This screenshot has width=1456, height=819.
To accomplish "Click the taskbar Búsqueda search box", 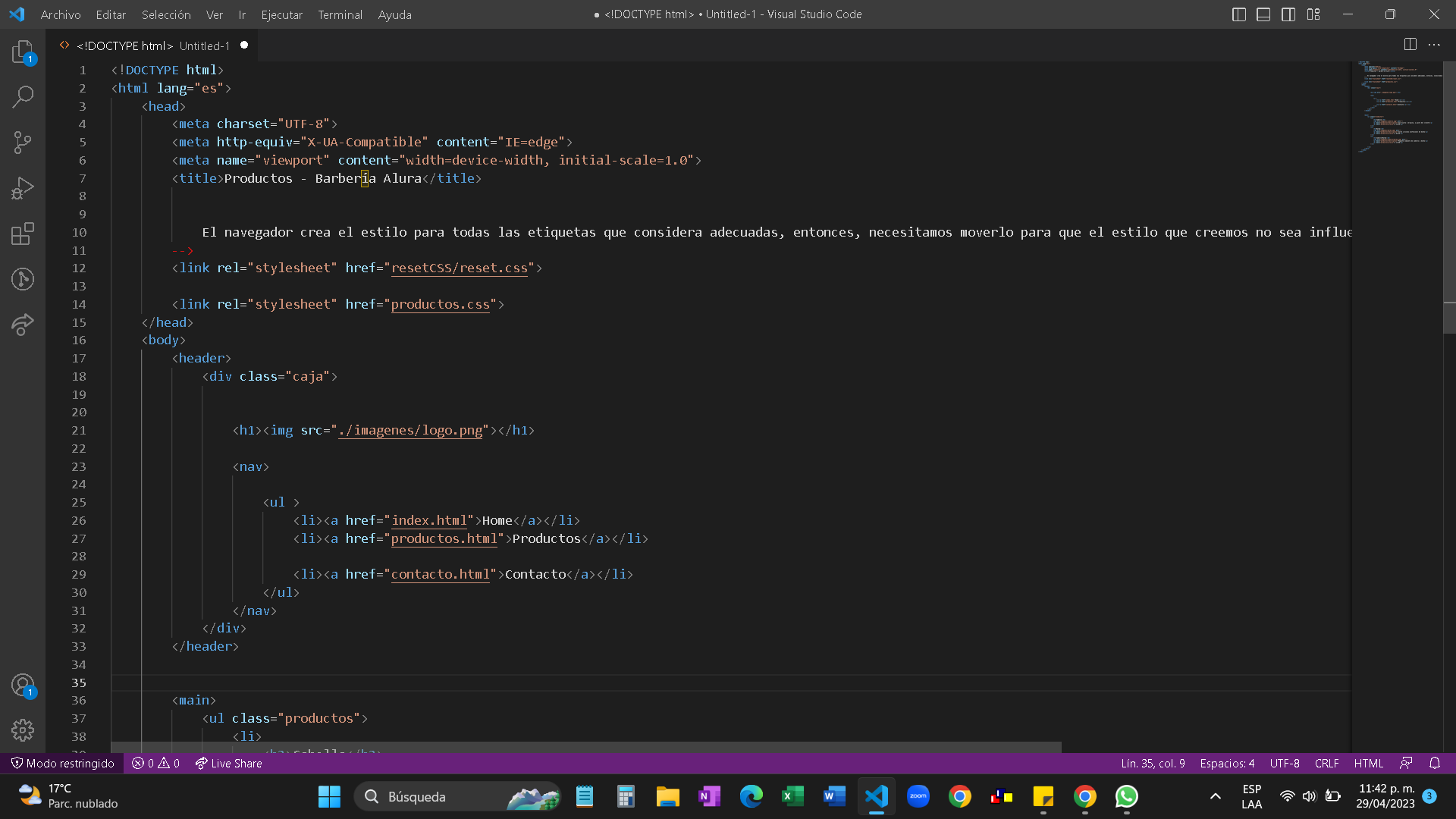I will coord(457,796).
